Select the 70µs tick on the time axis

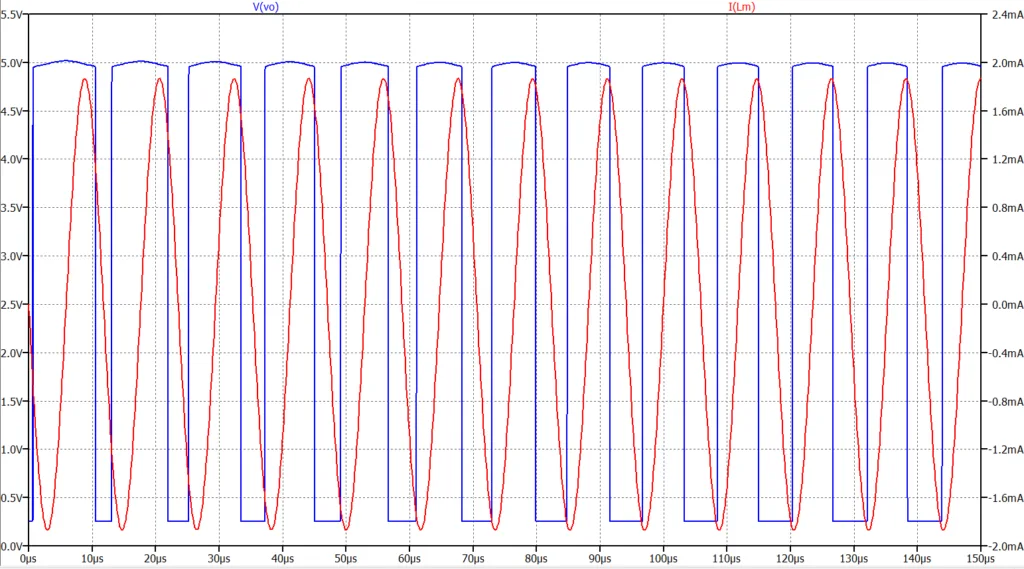[x=472, y=559]
